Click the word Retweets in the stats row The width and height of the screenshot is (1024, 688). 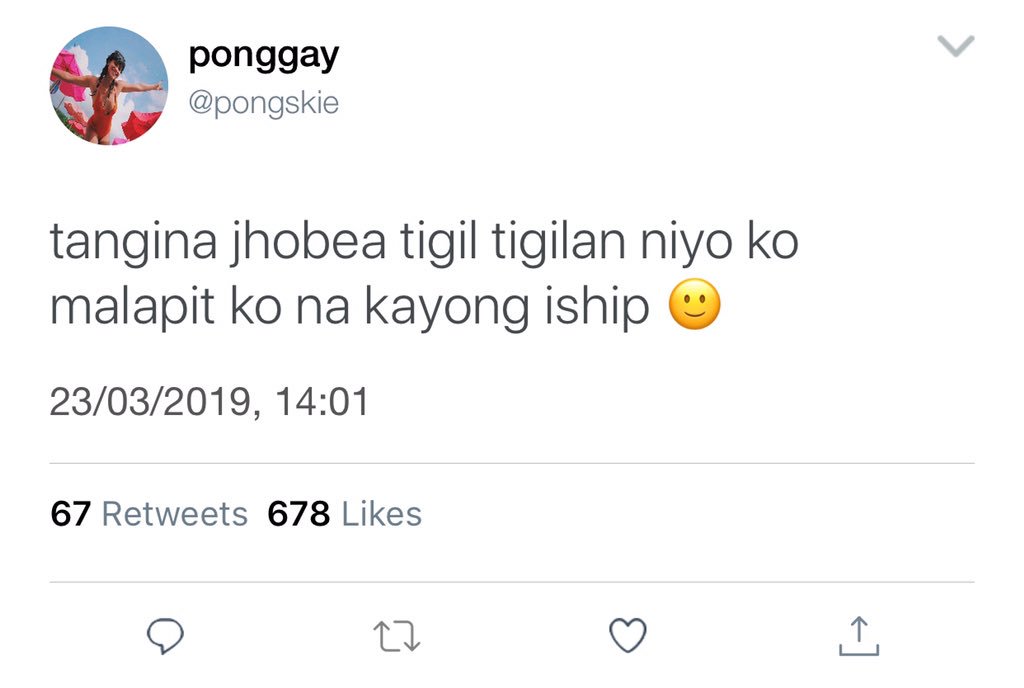pos(175,514)
